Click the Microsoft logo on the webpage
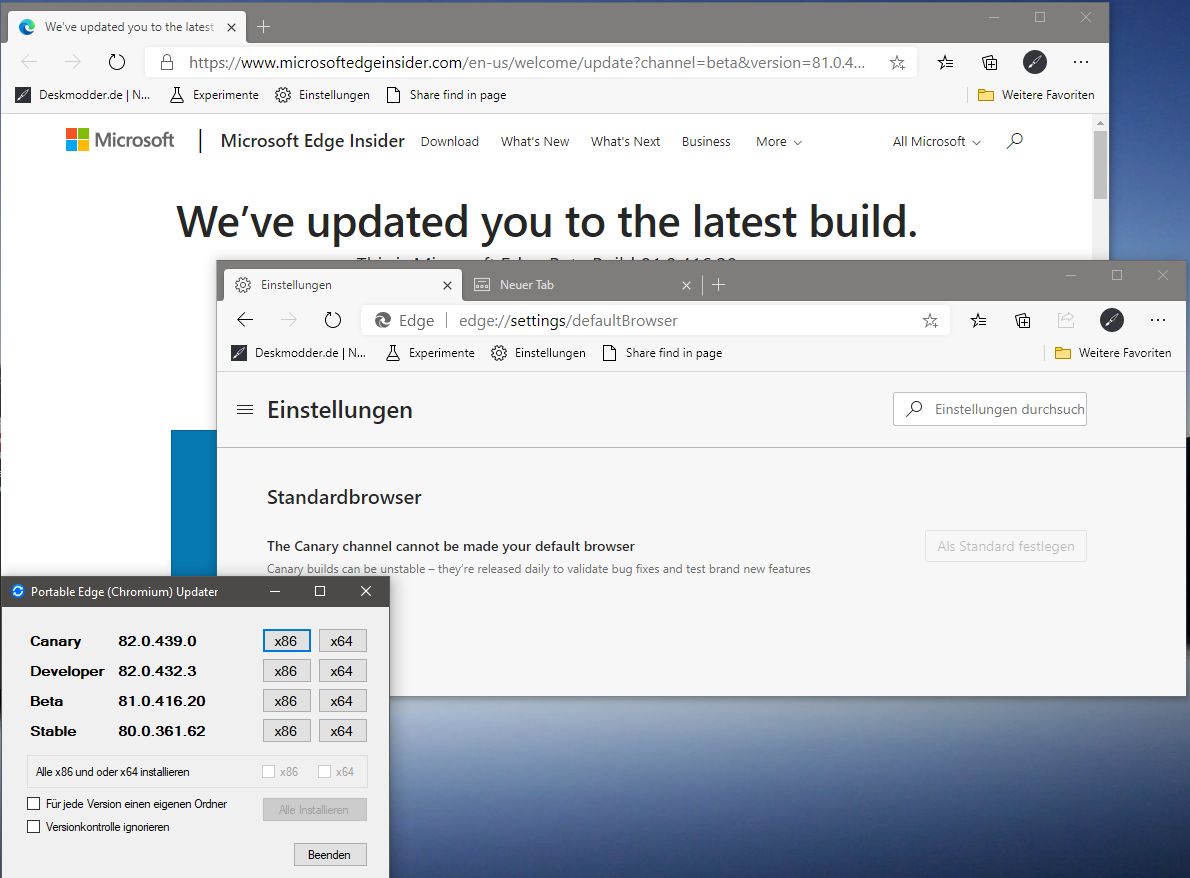 click(x=120, y=140)
